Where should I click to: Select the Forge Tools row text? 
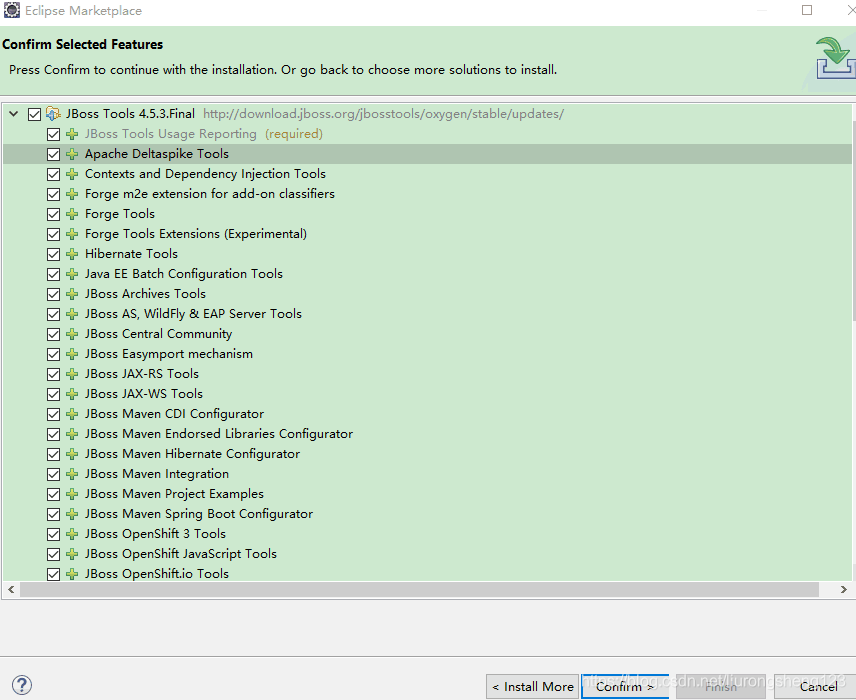click(x=120, y=214)
